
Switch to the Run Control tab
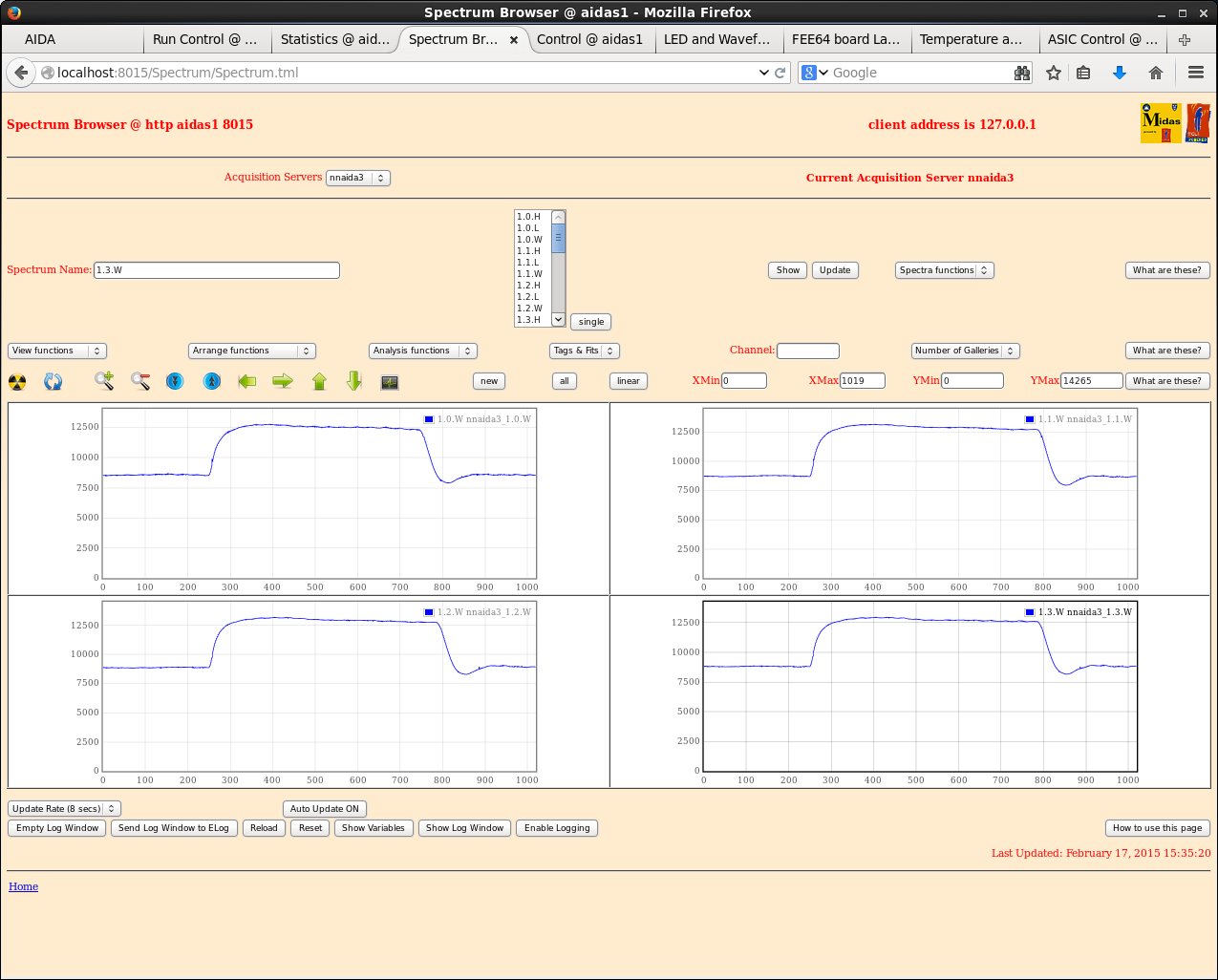point(204,39)
